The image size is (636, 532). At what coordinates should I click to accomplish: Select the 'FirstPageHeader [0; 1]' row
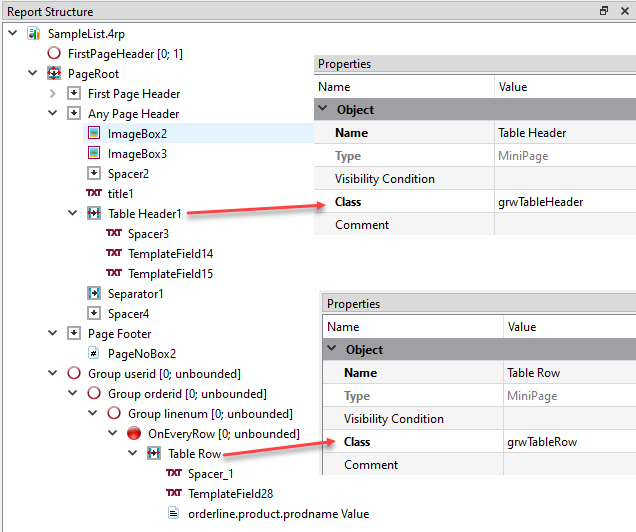coord(125,54)
